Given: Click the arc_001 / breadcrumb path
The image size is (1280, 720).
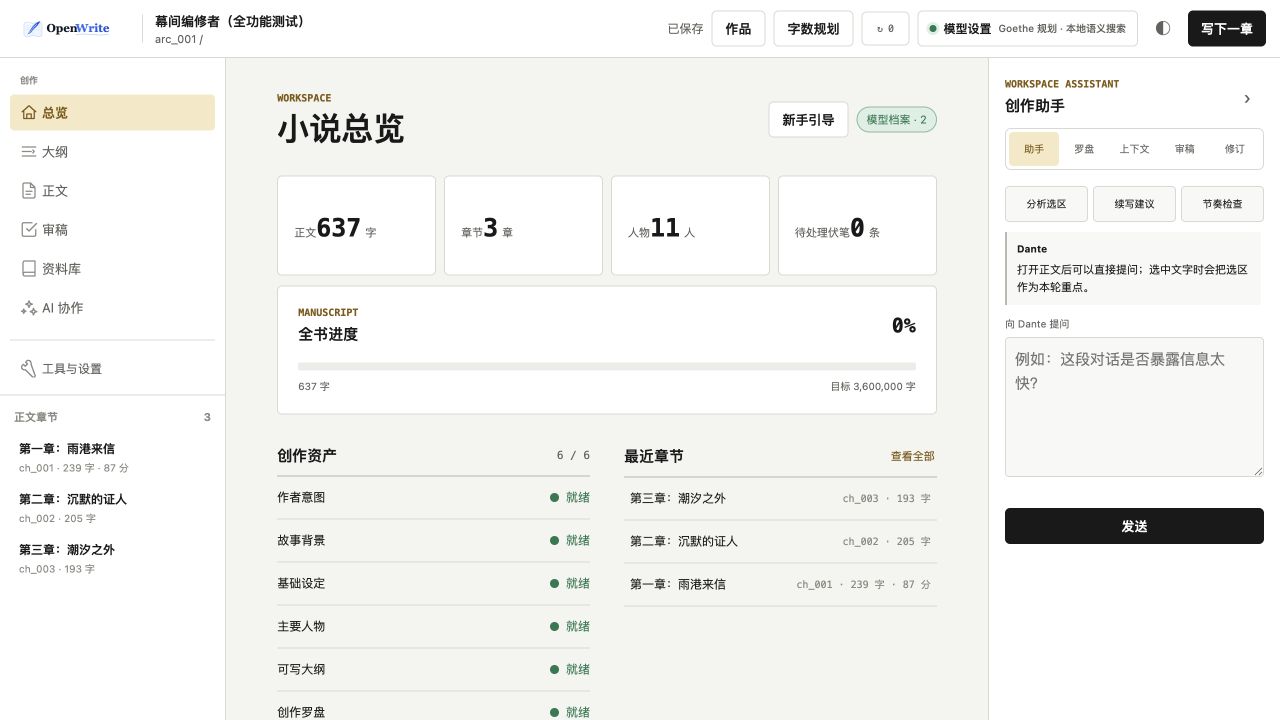Looking at the screenshot, I should (x=179, y=40).
